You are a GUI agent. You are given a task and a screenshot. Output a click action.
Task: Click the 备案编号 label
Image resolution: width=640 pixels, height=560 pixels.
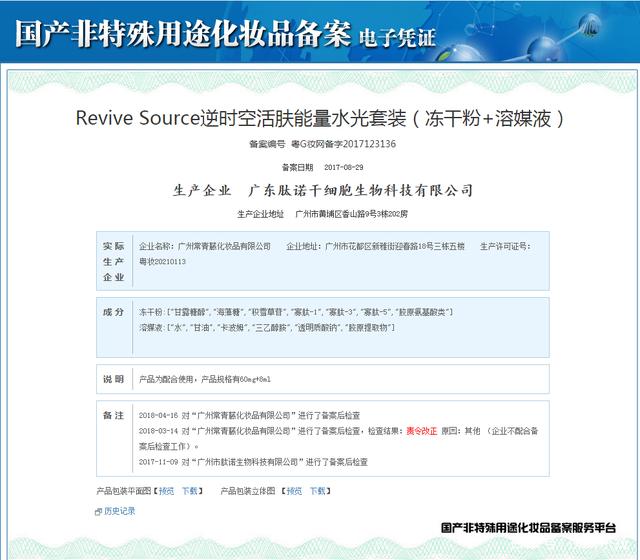click(x=267, y=144)
